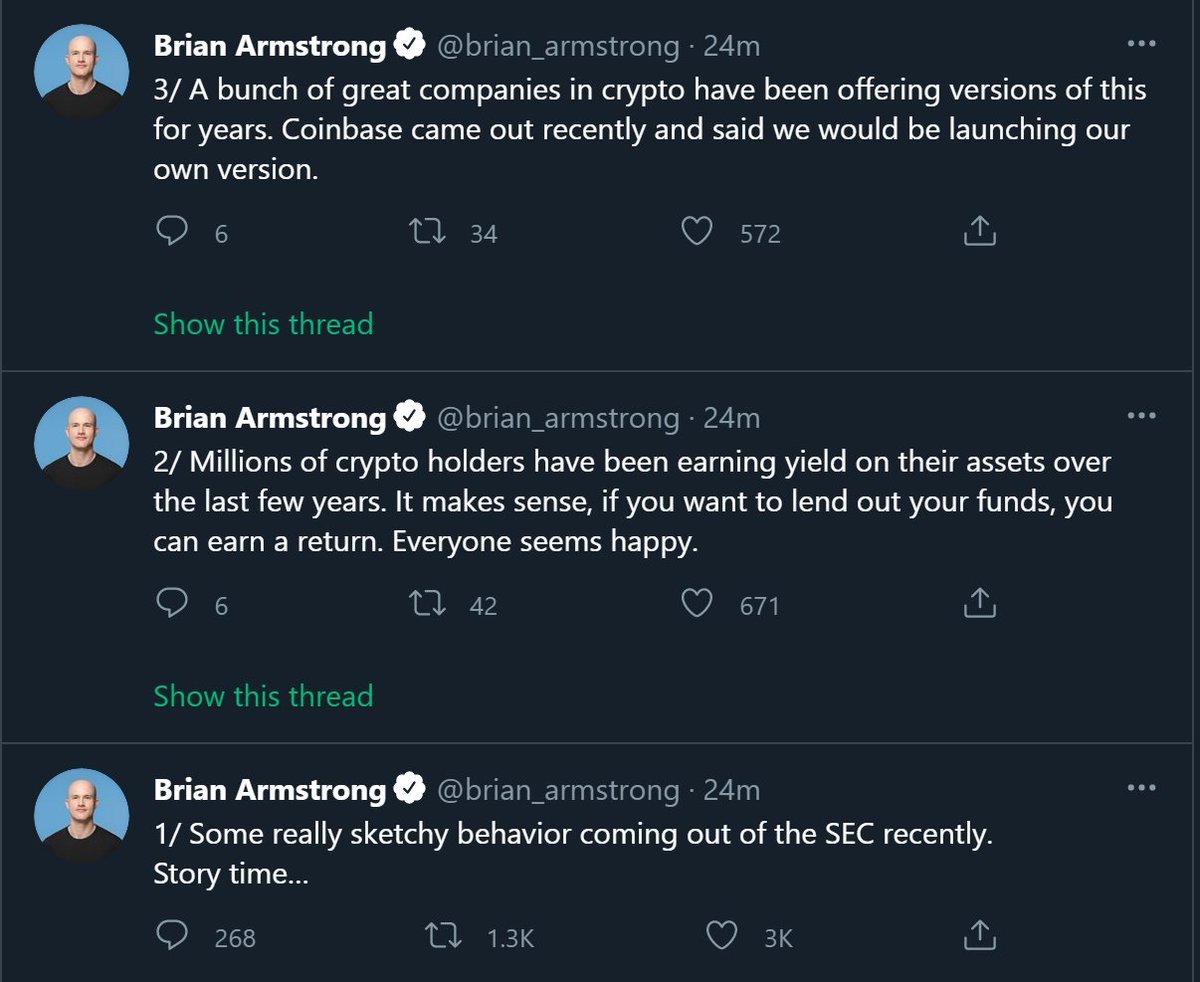Retweet the tweet with 42 retweets
Screen dimensions: 1200x982
[x=429, y=604]
